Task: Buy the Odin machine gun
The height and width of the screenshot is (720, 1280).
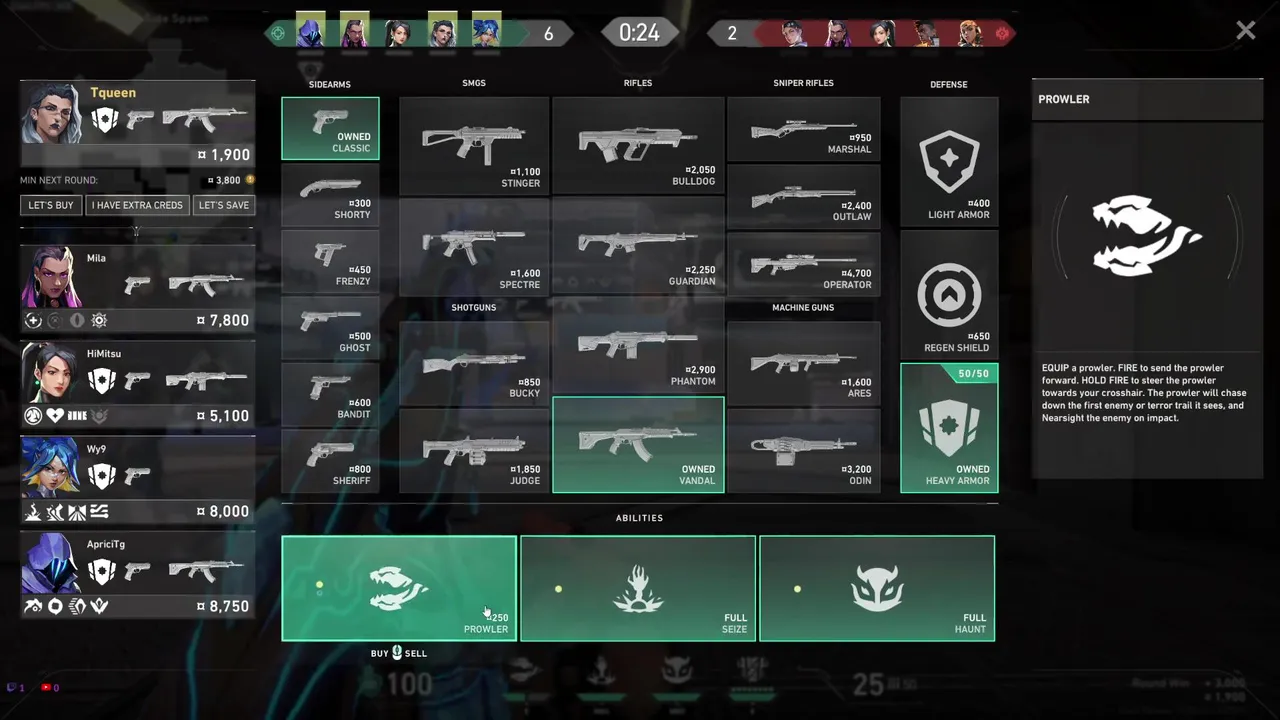Action: point(804,450)
